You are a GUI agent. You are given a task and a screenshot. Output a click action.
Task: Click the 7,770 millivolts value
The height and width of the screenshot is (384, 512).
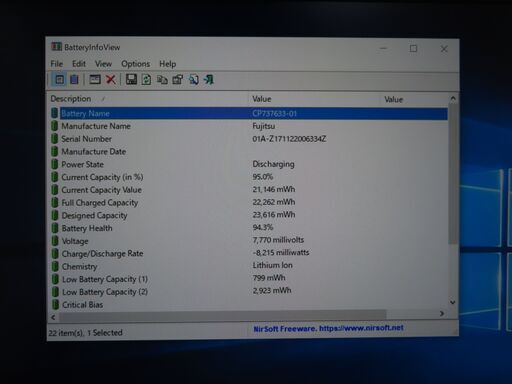tap(278, 240)
